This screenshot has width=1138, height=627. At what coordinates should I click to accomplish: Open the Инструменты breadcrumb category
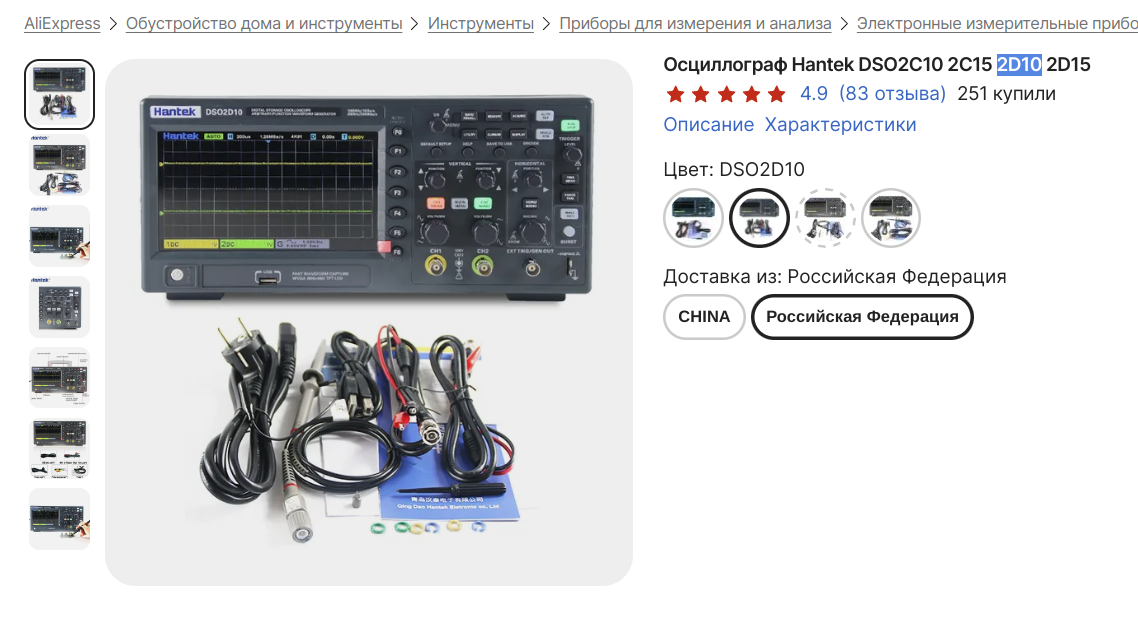click(480, 23)
